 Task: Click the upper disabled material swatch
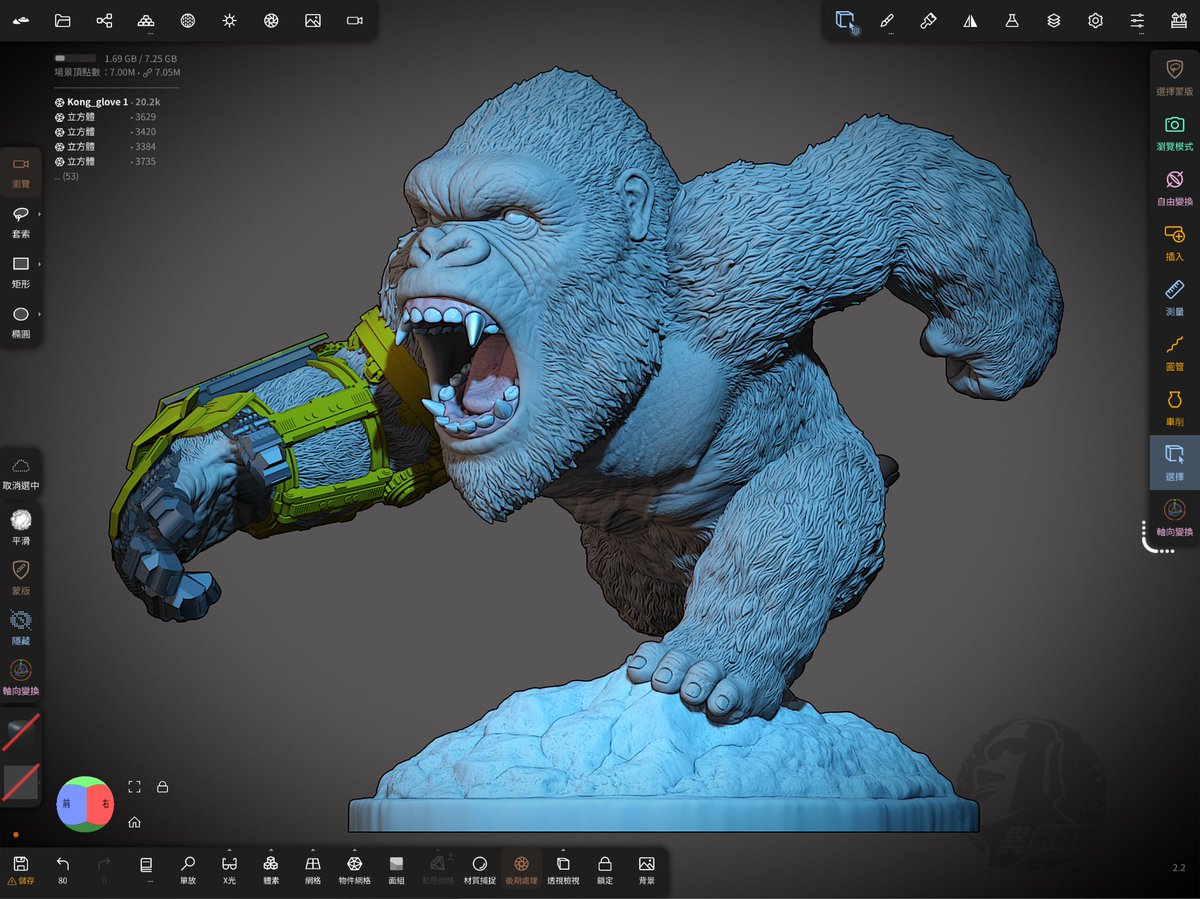[x=21, y=733]
